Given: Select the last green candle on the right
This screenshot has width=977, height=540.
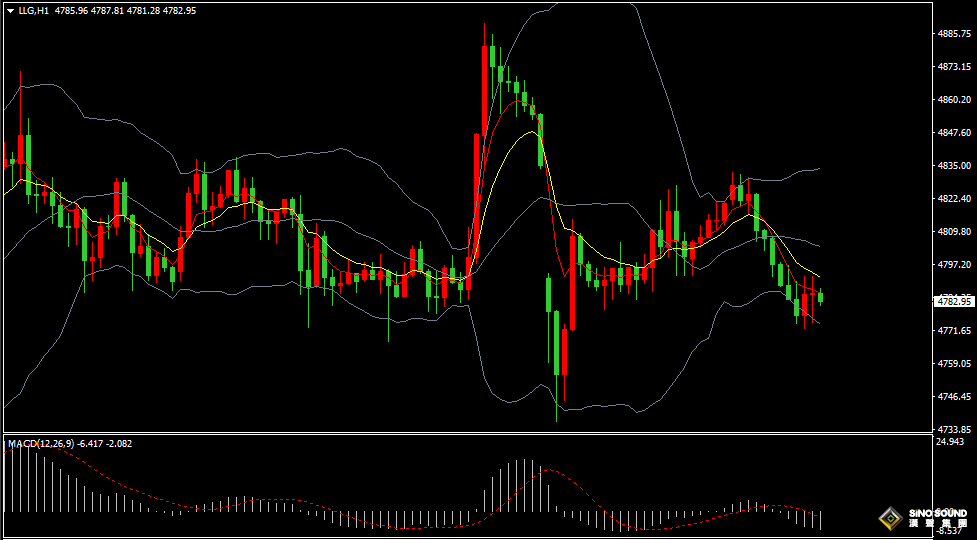Looking at the screenshot, I should click(821, 296).
